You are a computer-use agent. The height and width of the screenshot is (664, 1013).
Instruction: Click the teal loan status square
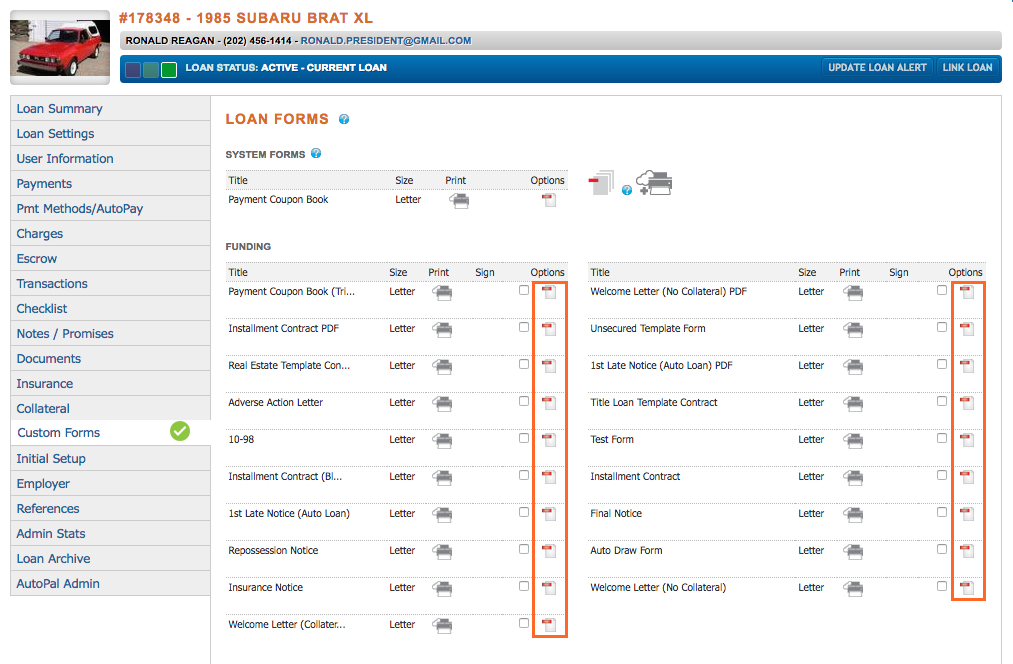pyautogui.click(x=151, y=70)
